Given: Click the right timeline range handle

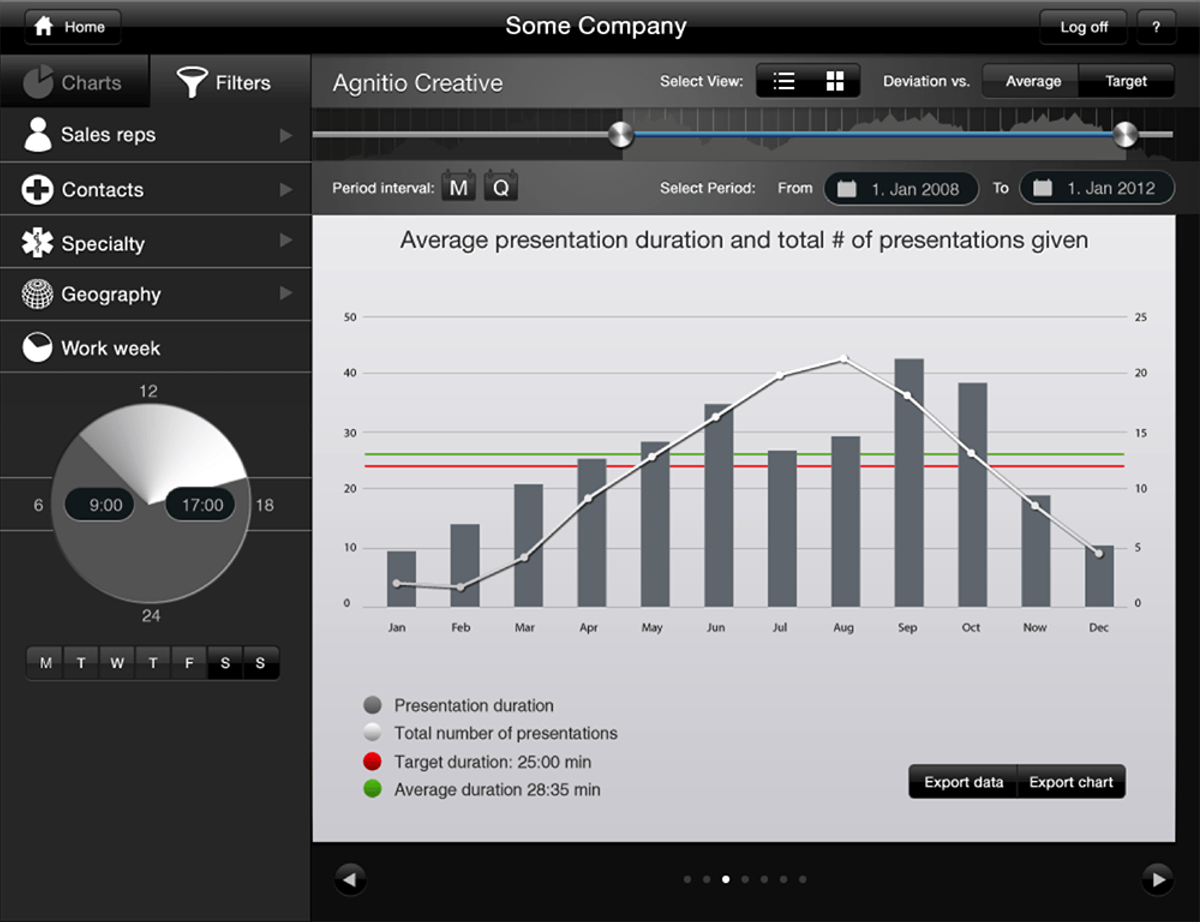Looking at the screenshot, I should coord(1125,134).
